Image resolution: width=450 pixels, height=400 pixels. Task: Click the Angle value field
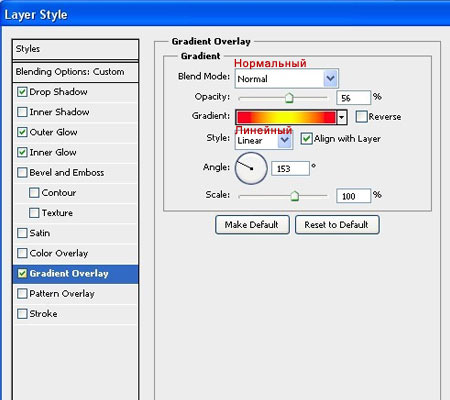290,169
